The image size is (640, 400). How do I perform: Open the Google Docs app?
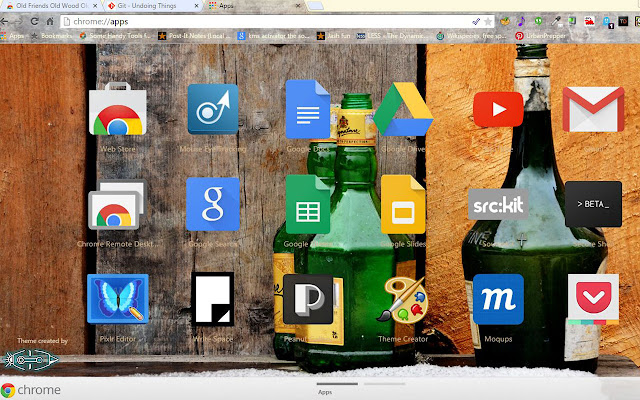[308, 109]
